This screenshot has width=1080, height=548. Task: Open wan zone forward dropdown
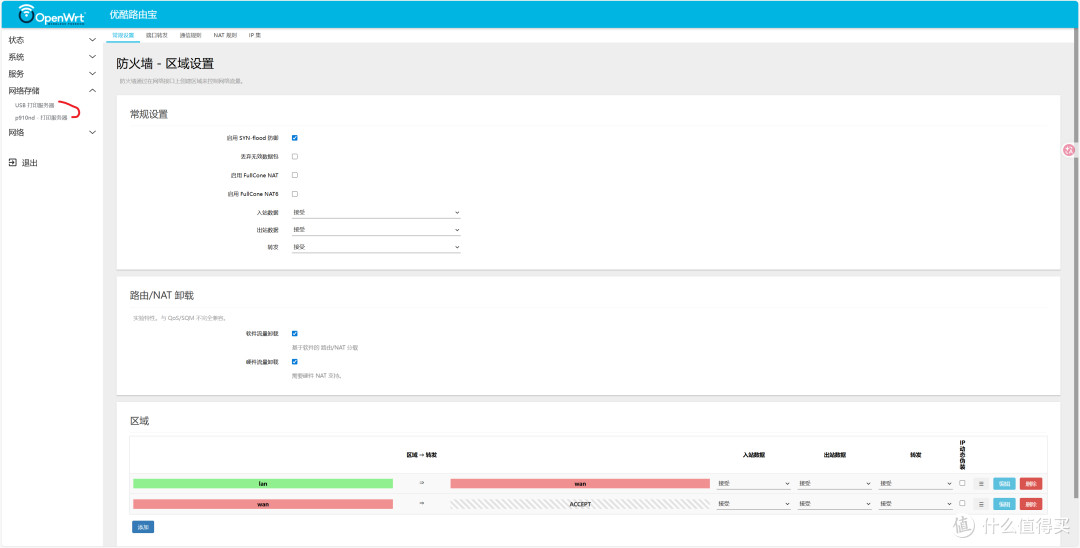[916, 504]
